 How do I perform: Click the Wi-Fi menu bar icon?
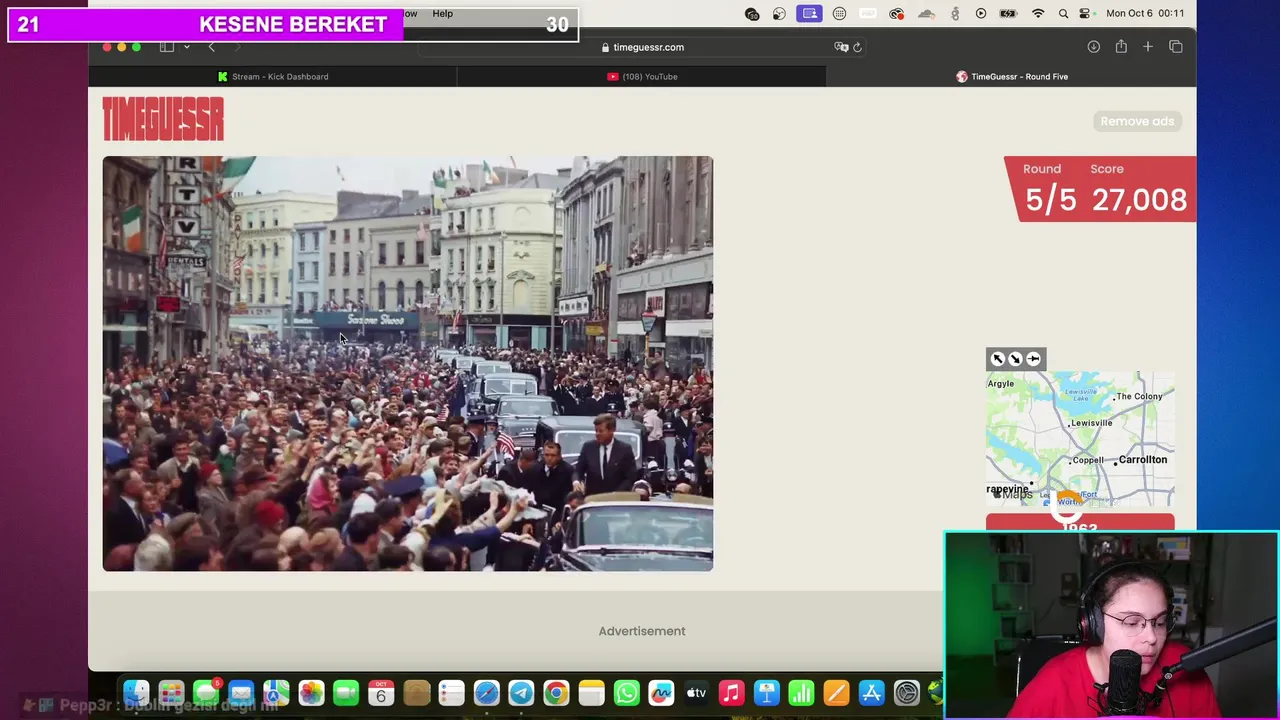[1038, 14]
